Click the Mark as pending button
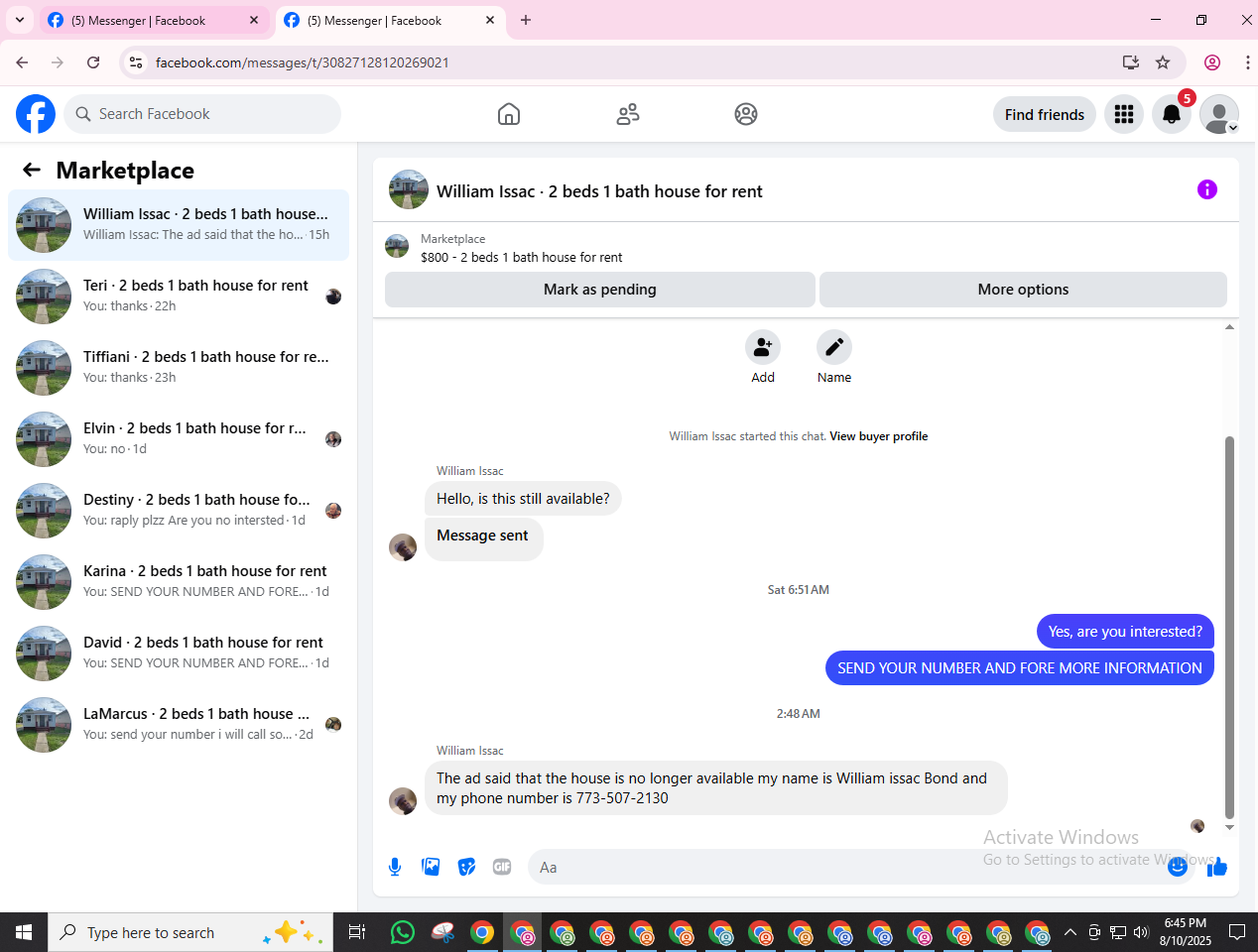This screenshot has height=952, width=1258. click(600, 290)
